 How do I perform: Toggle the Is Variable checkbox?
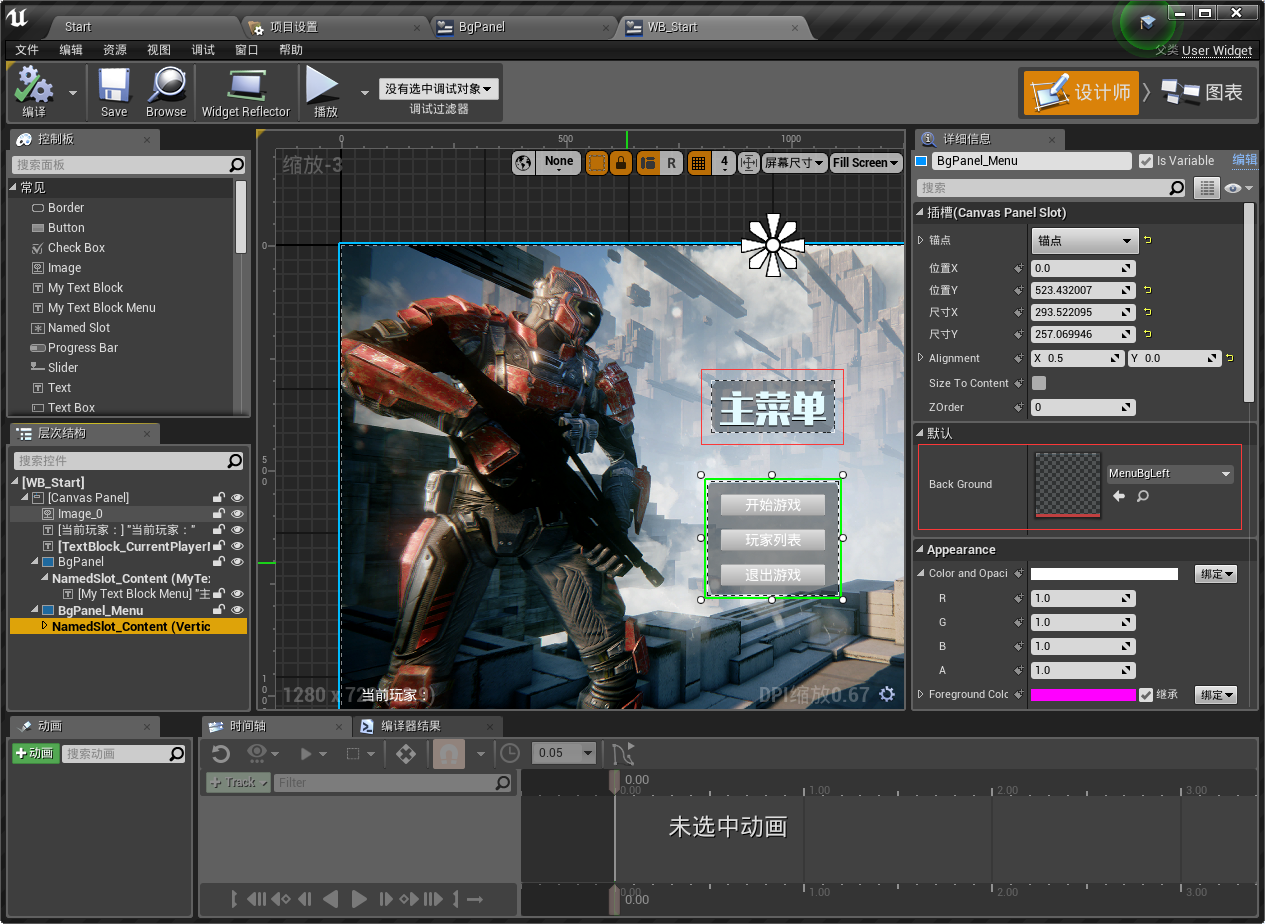(1146, 161)
